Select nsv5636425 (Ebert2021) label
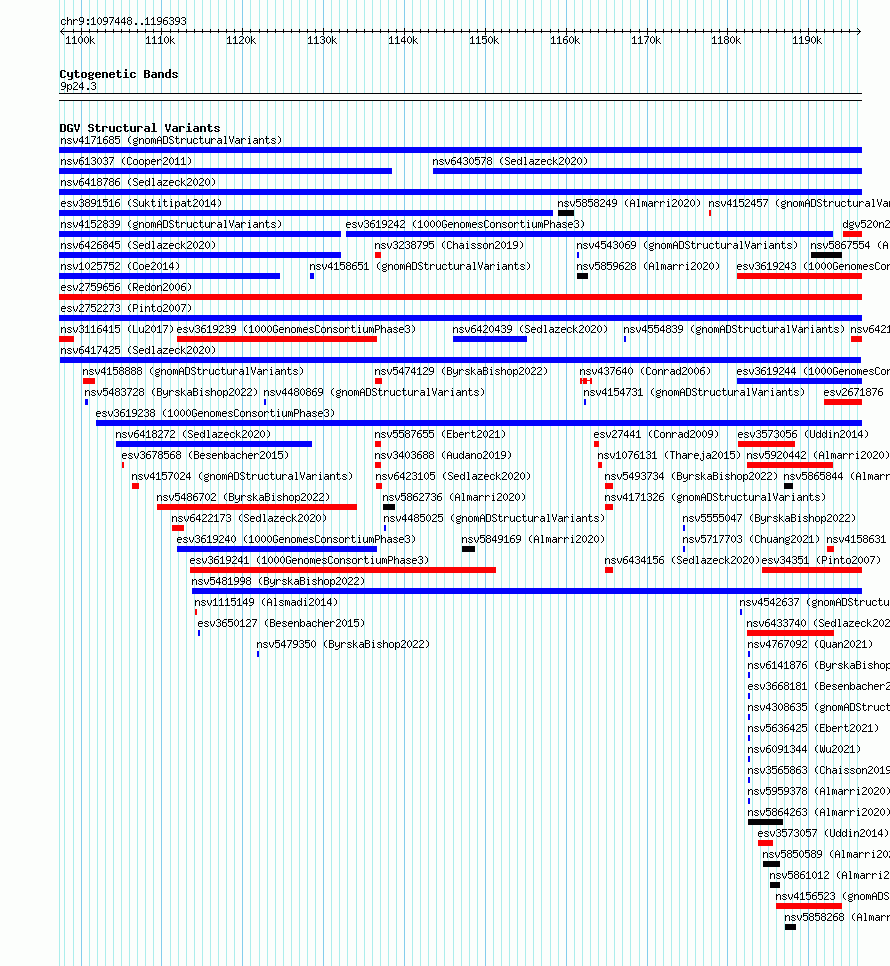 coord(813,727)
